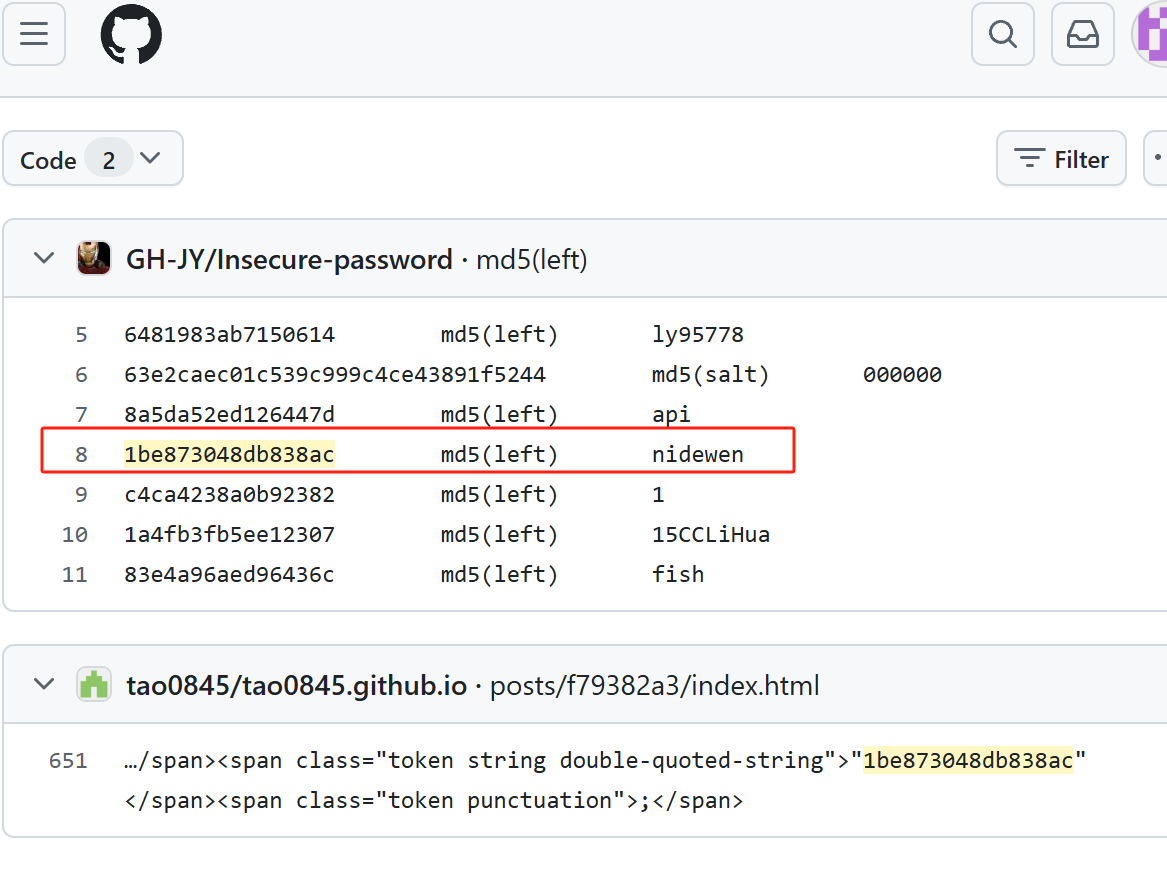
Task: Click line number 9
Action: coord(81,495)
